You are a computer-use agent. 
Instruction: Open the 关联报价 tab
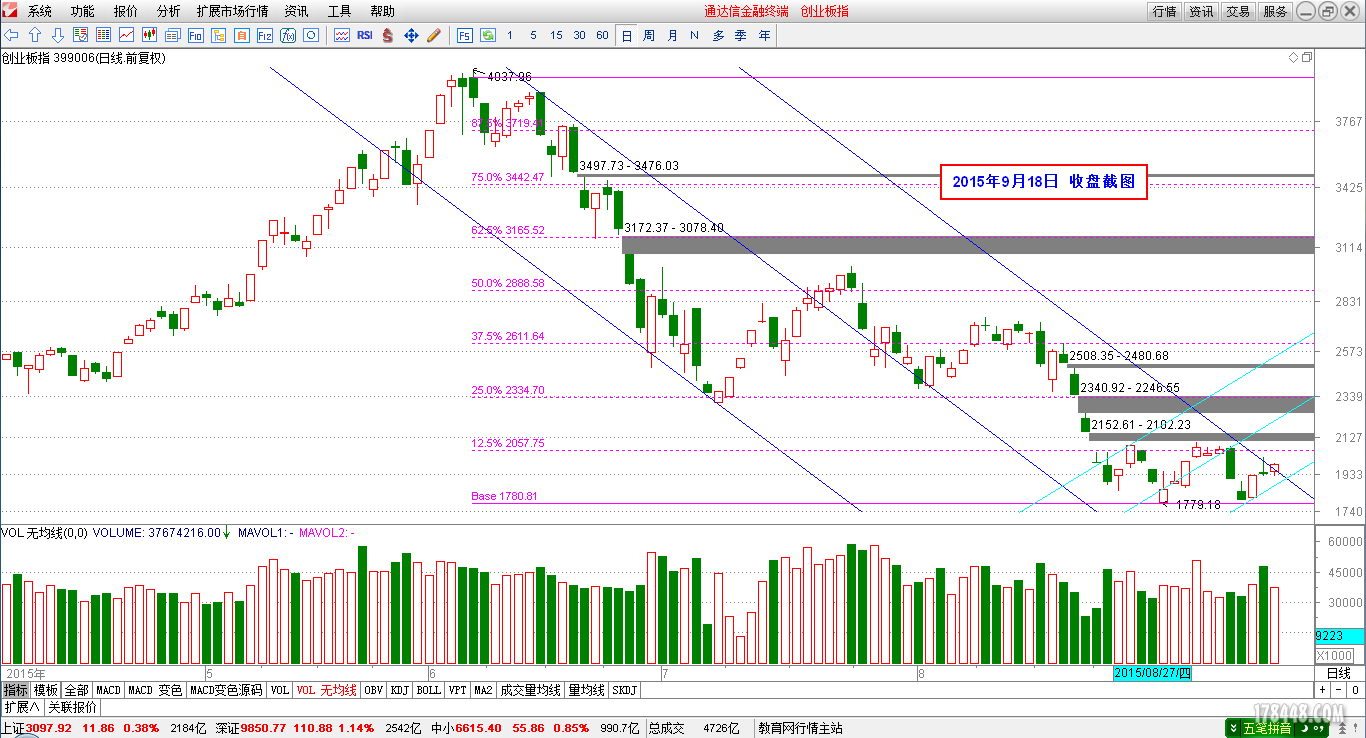coord(72,706)
